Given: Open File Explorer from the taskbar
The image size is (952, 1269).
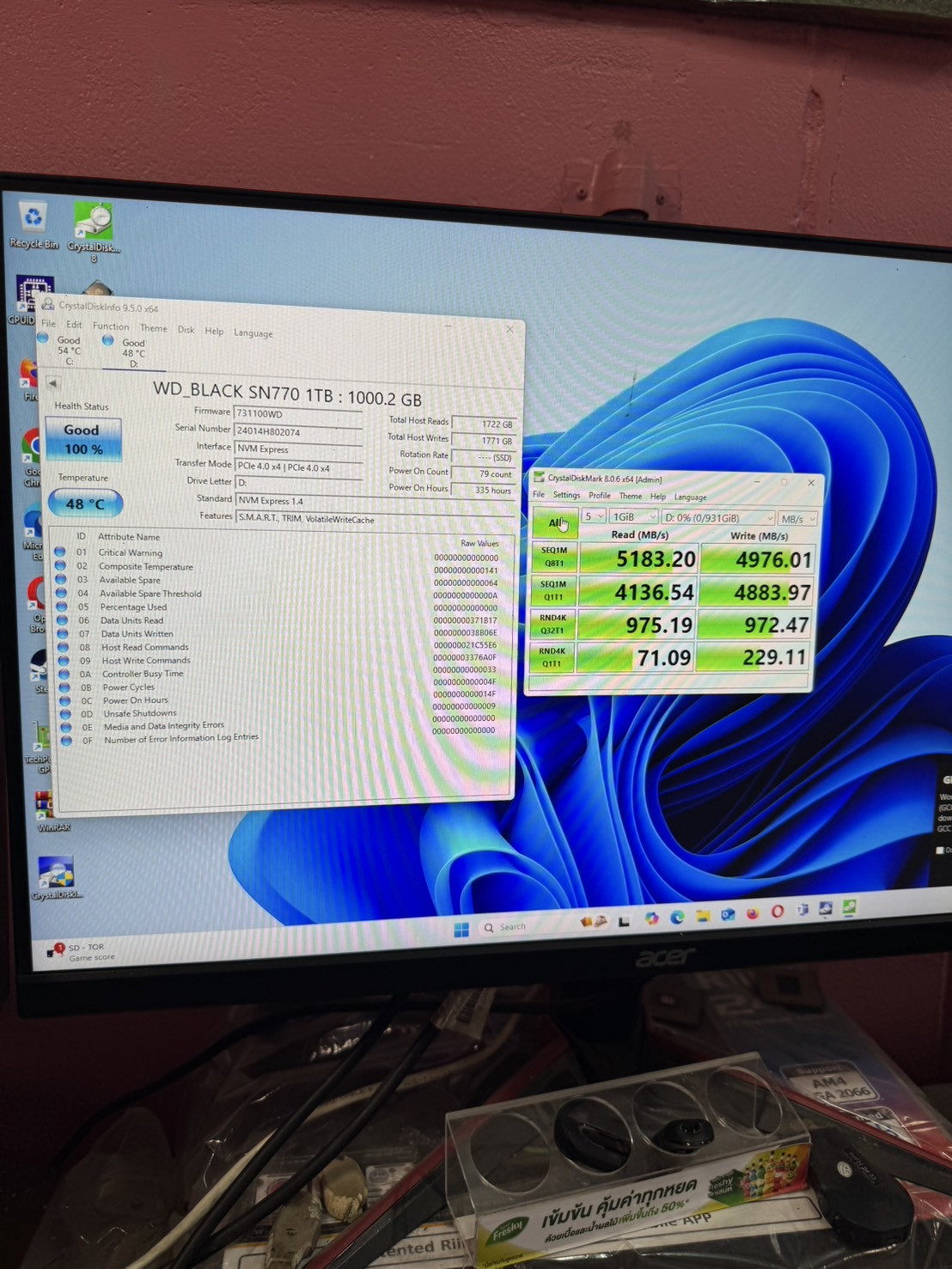Looking at the screenshot, I should point(703,916).
